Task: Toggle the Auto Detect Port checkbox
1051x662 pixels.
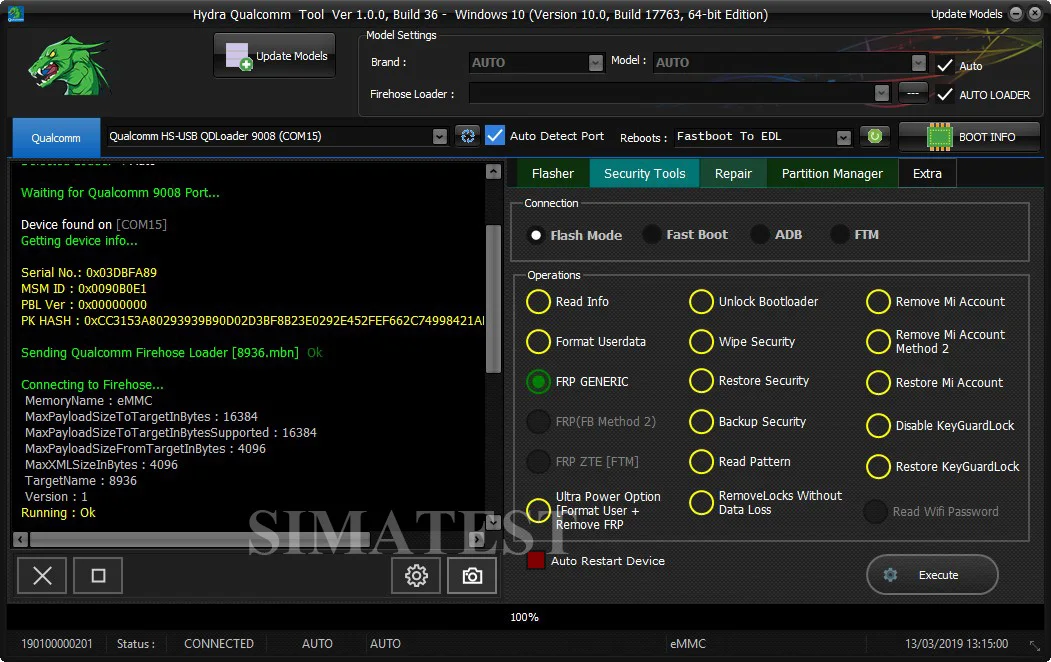Action: click(495, 135)
